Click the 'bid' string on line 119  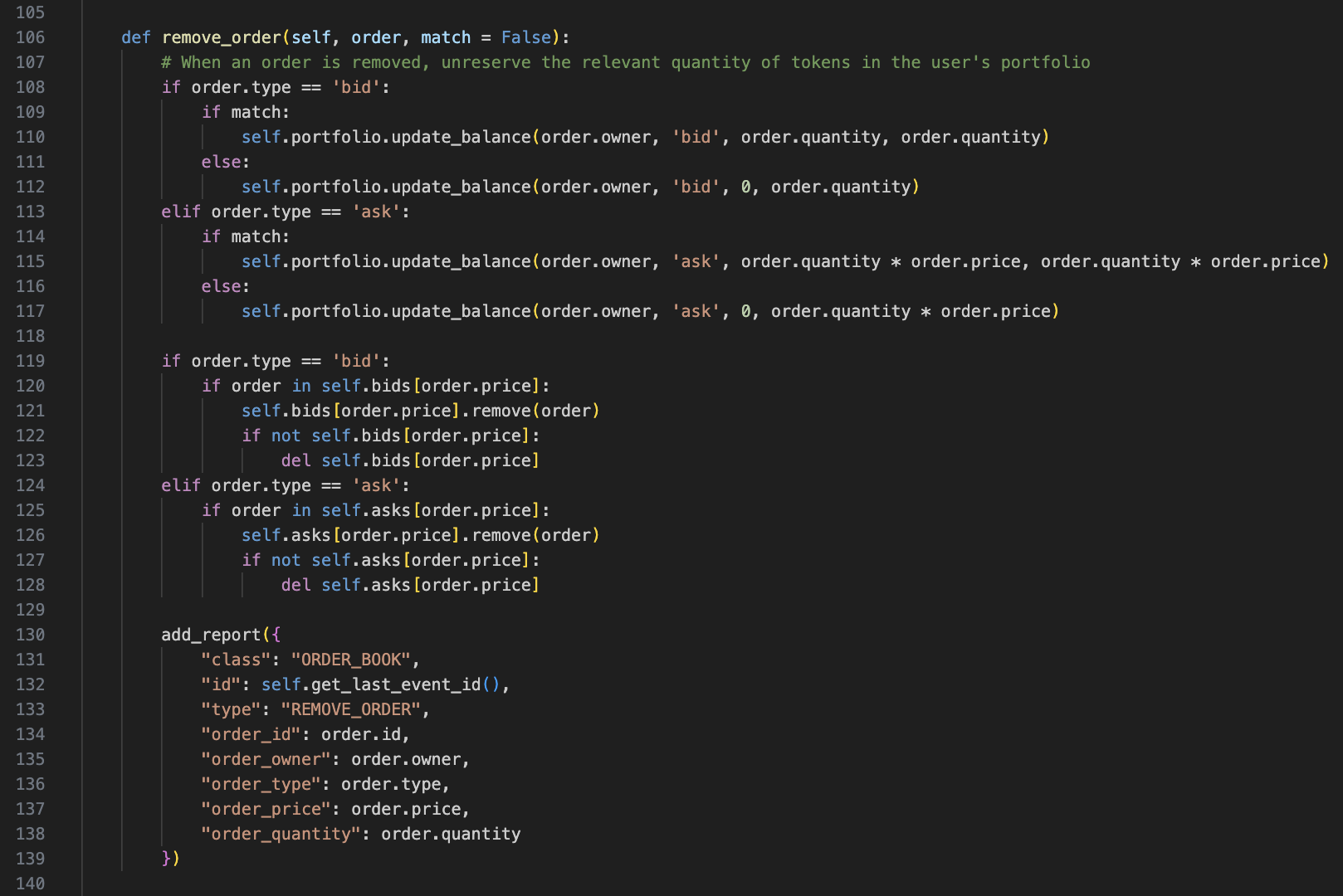[x=356, y=361]
